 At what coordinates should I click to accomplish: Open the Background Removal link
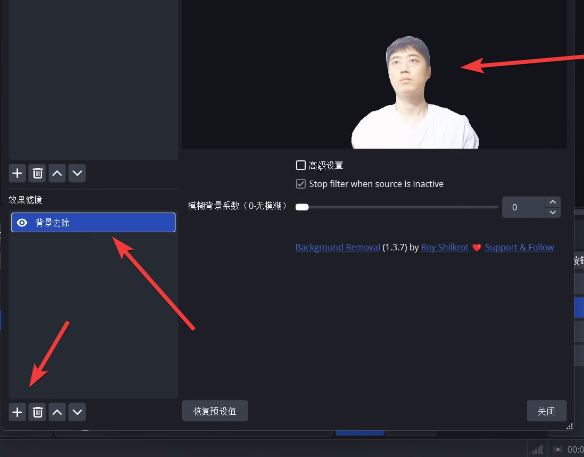pyautogui.click(x=337, y=247)
